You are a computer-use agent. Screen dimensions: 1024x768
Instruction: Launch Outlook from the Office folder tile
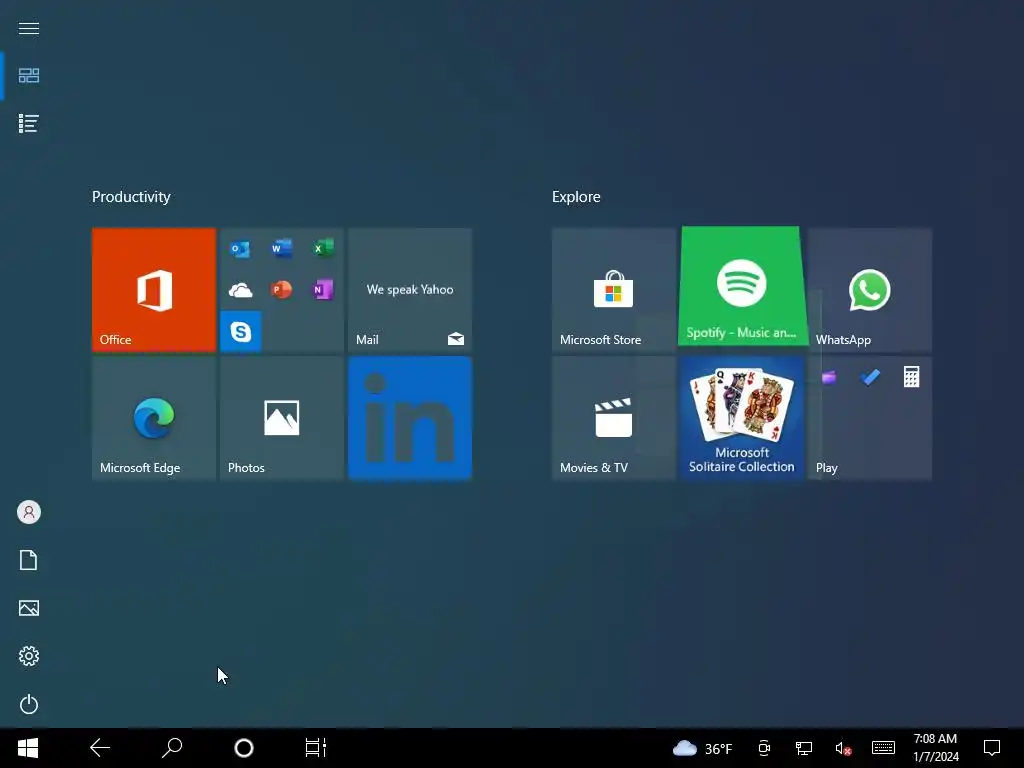[x=240, y=249]
